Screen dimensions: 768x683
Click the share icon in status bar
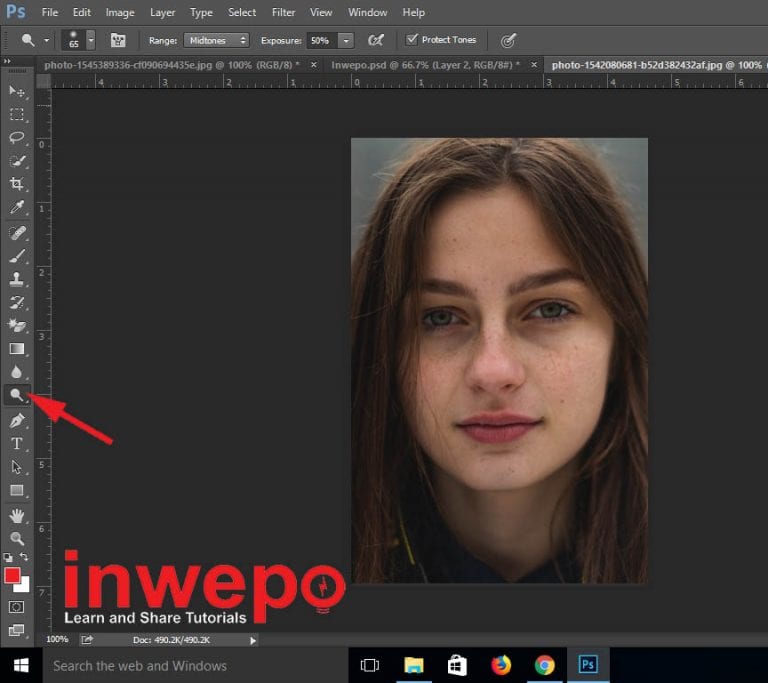coord(87,640)
